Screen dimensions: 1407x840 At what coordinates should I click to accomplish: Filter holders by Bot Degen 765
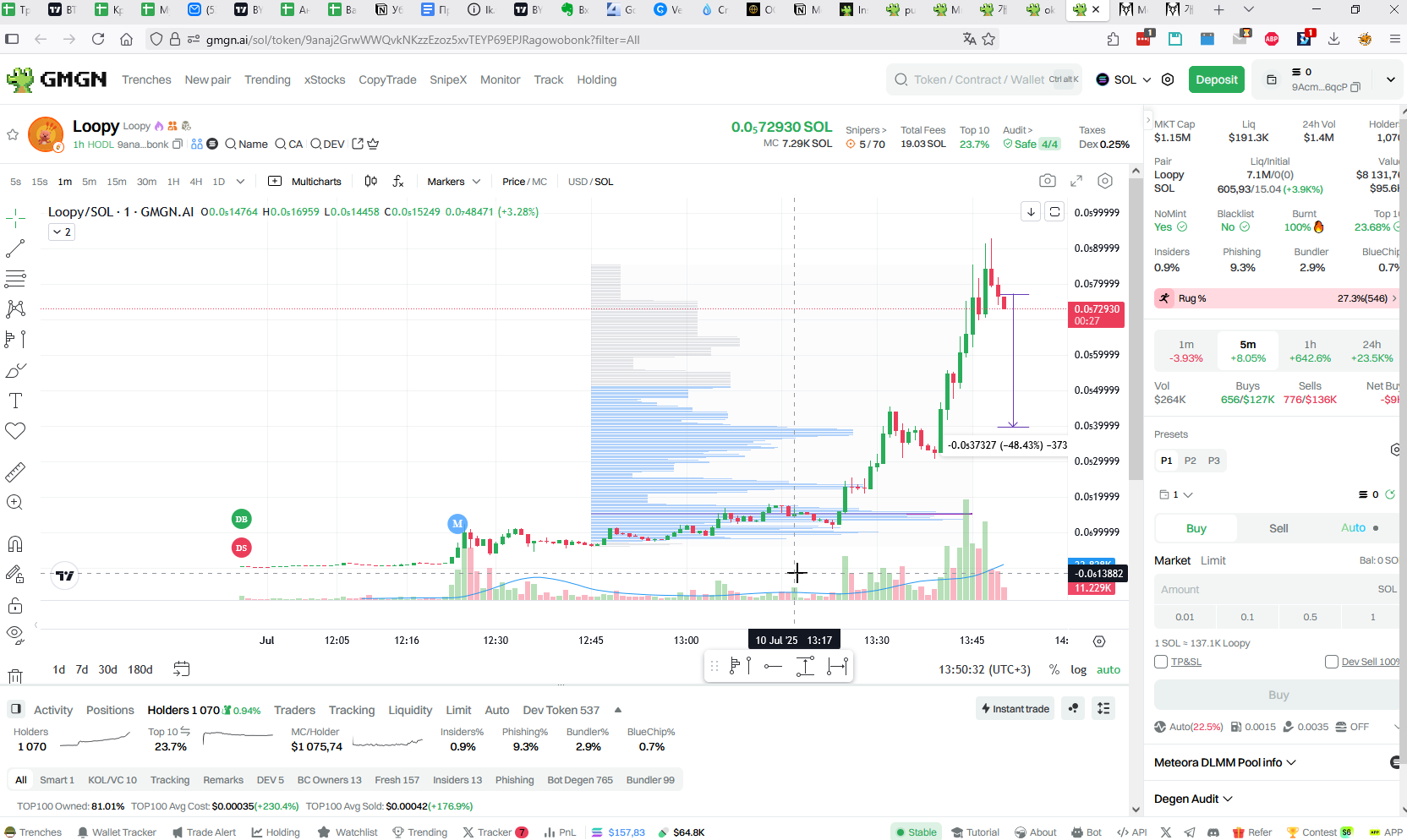(x=580, y=780)
